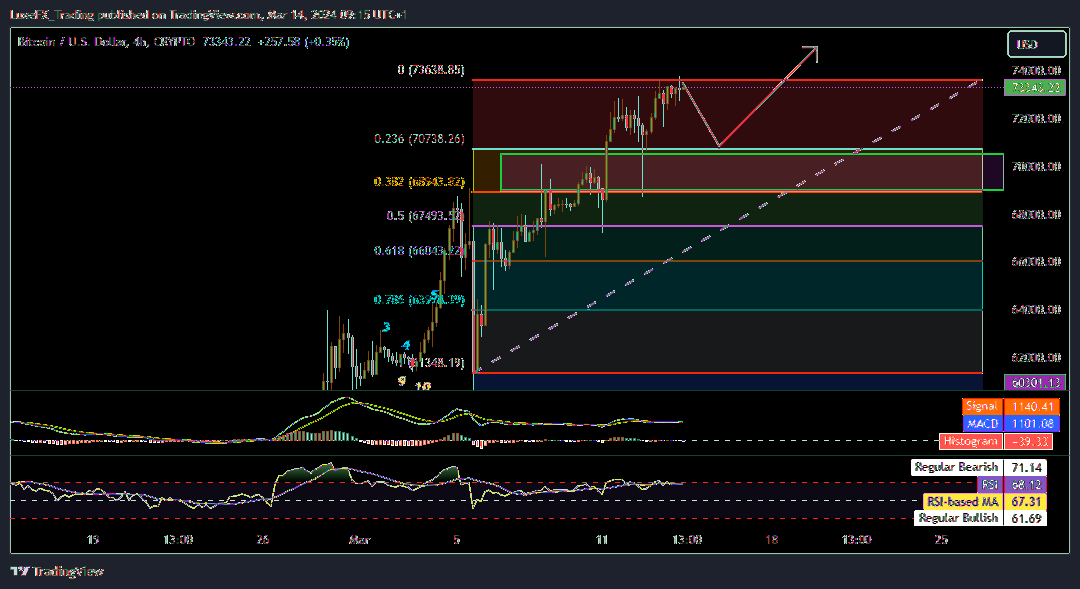Select the Regular Bullish label
1080x589 pixels.
click(959, 518)
